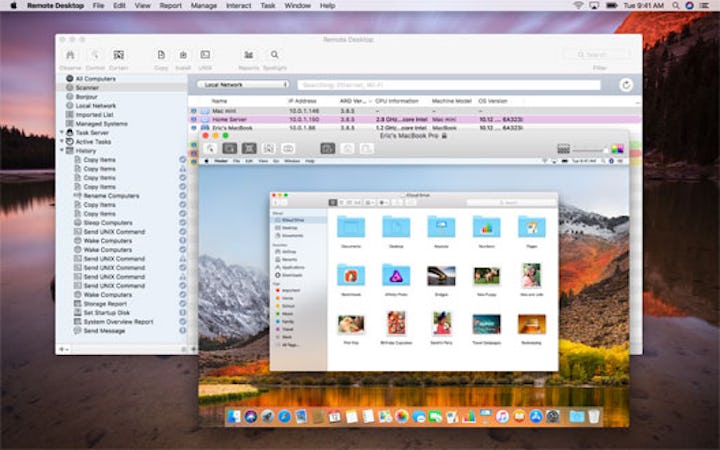Open the Task menu
720x450 pixels.
[268, 6]
